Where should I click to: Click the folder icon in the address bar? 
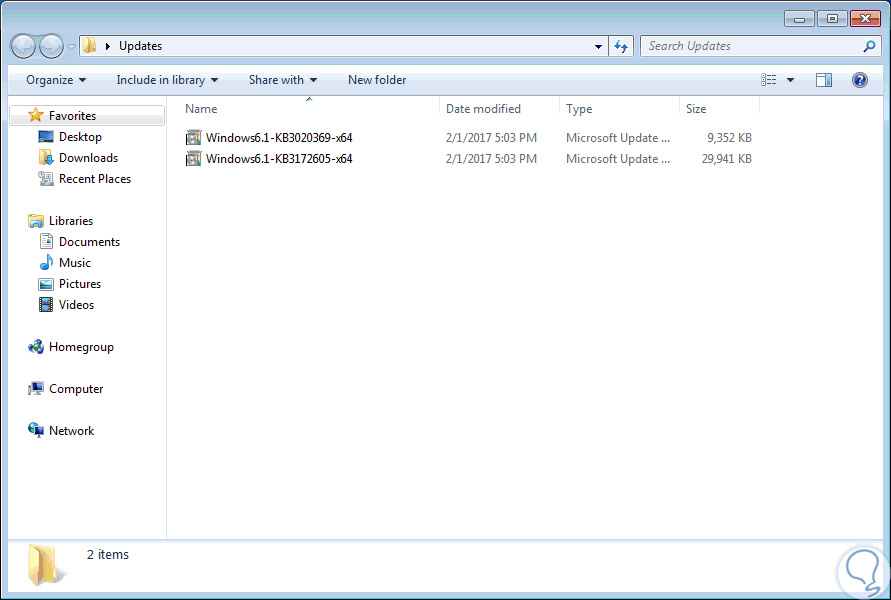89,45
